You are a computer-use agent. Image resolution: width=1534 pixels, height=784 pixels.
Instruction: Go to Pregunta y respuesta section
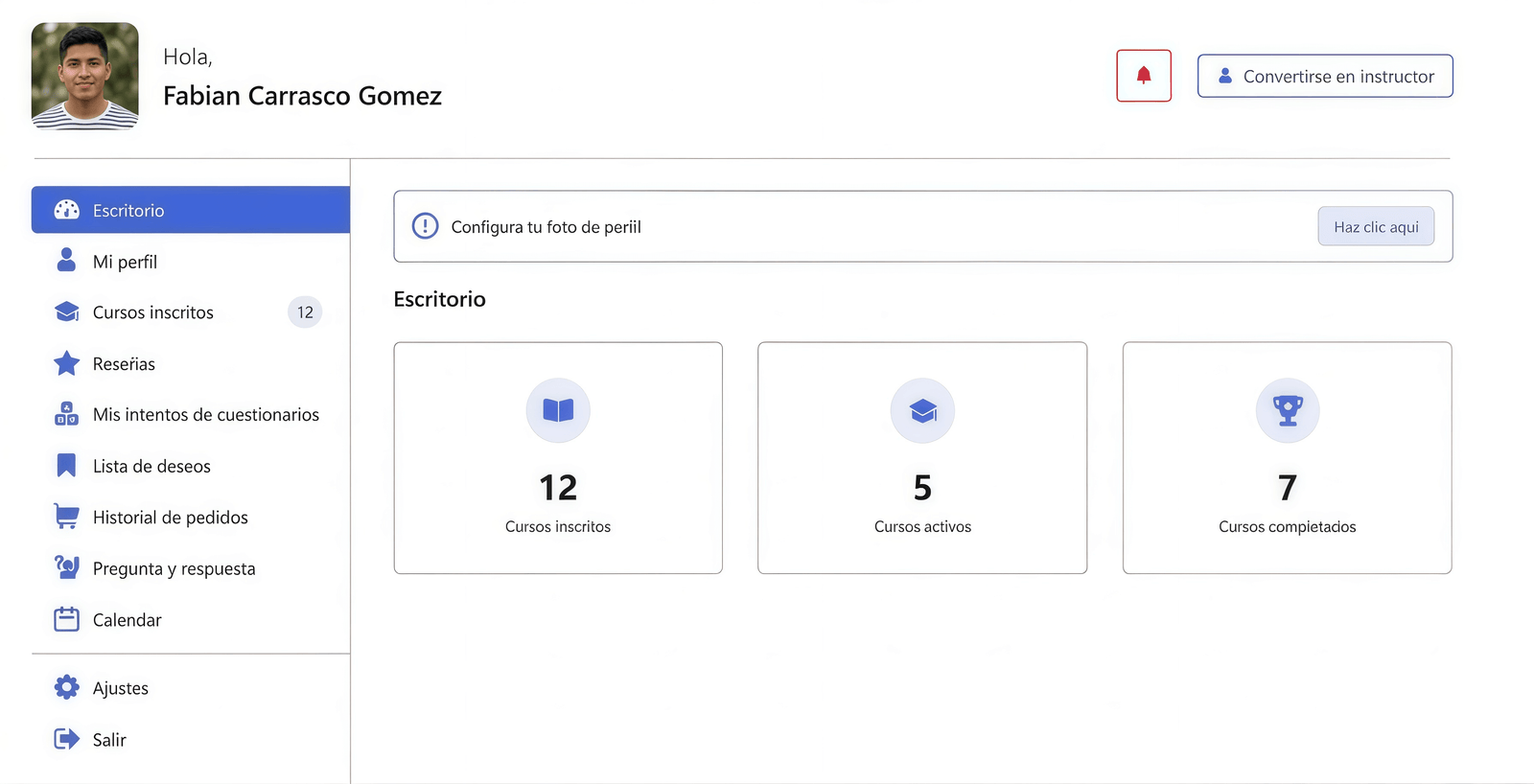(174, 568)
